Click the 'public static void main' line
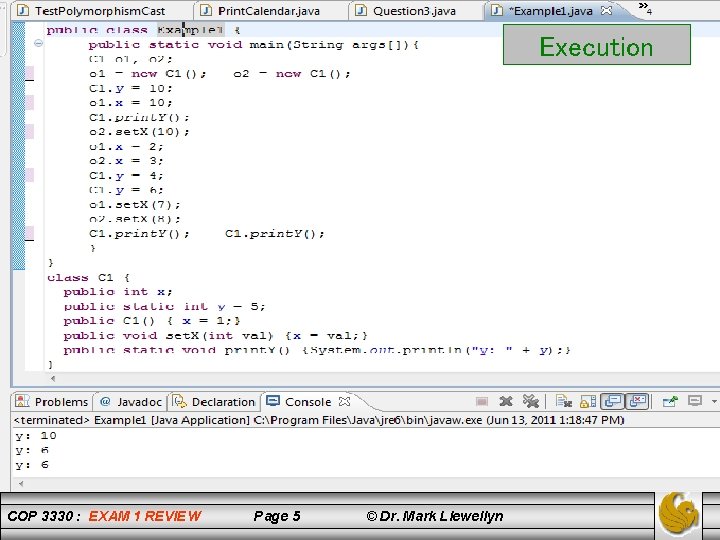 coord(254,45)
